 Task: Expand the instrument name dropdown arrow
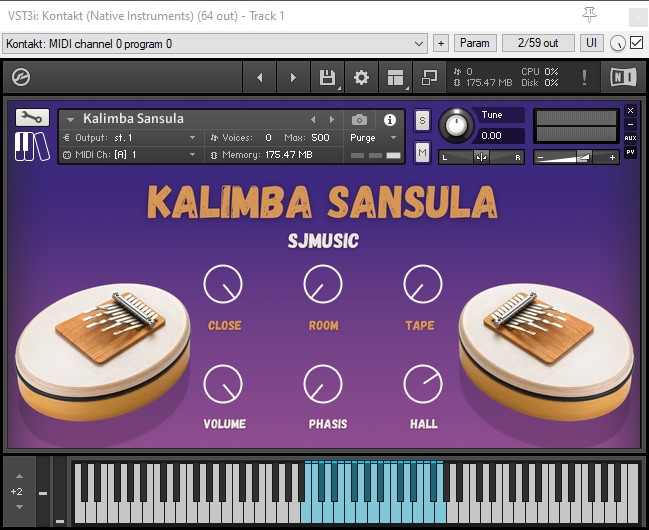70,120
